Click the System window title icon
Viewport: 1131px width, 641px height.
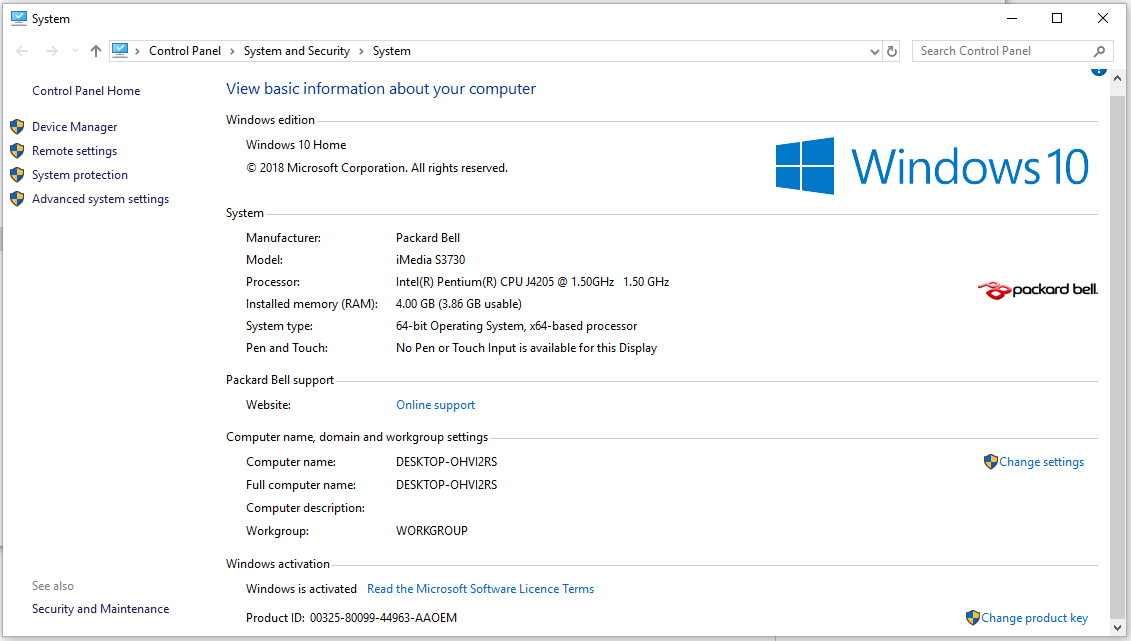coord(19,18)
